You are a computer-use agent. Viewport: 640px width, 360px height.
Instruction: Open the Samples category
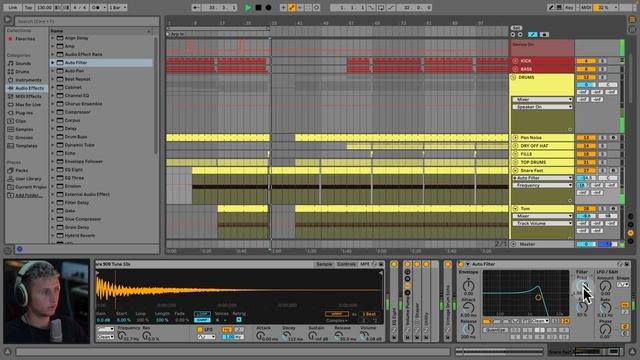coord(24,129)
